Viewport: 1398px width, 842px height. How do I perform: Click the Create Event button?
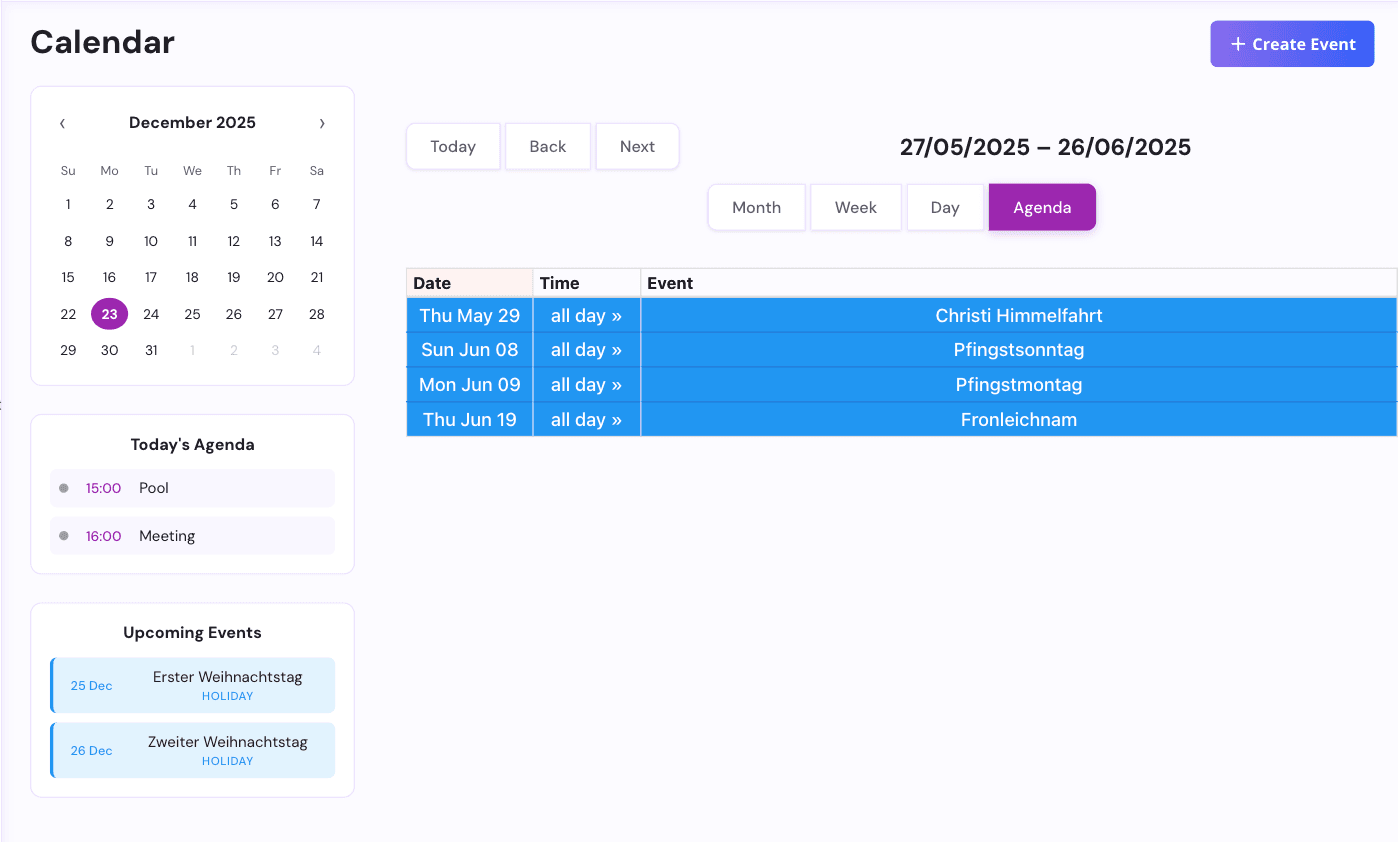(x=1291, y=44)
